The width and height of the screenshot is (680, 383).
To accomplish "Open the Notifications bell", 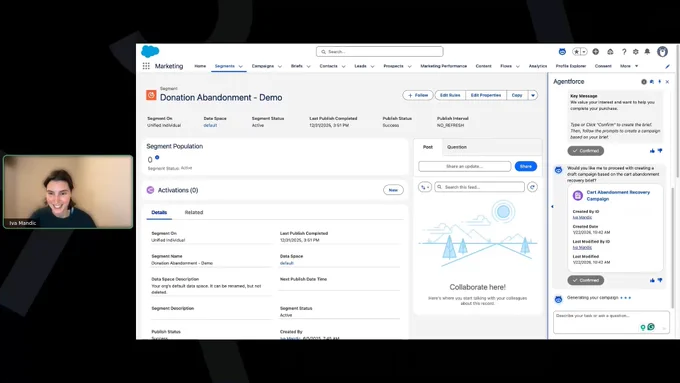I will pyautogui.click(x=647, y=52).
